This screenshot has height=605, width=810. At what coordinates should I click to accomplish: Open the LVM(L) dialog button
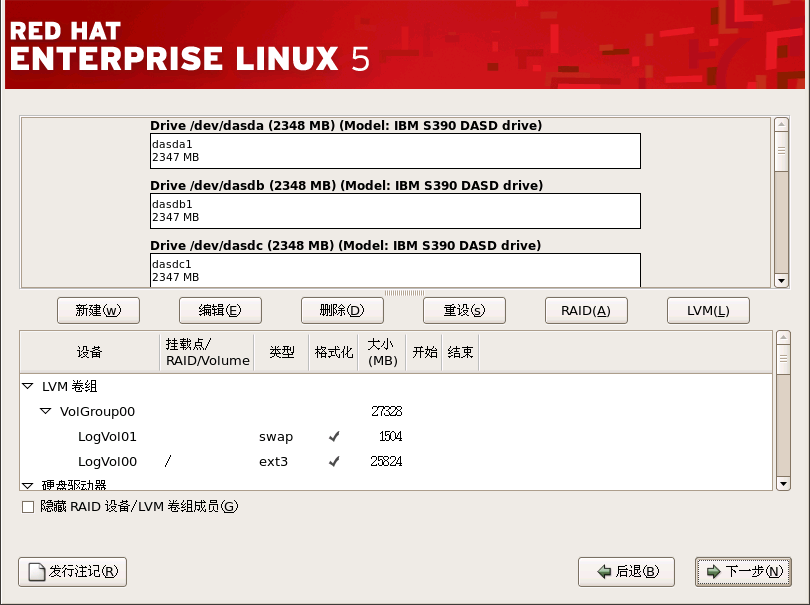pos(708,311)
